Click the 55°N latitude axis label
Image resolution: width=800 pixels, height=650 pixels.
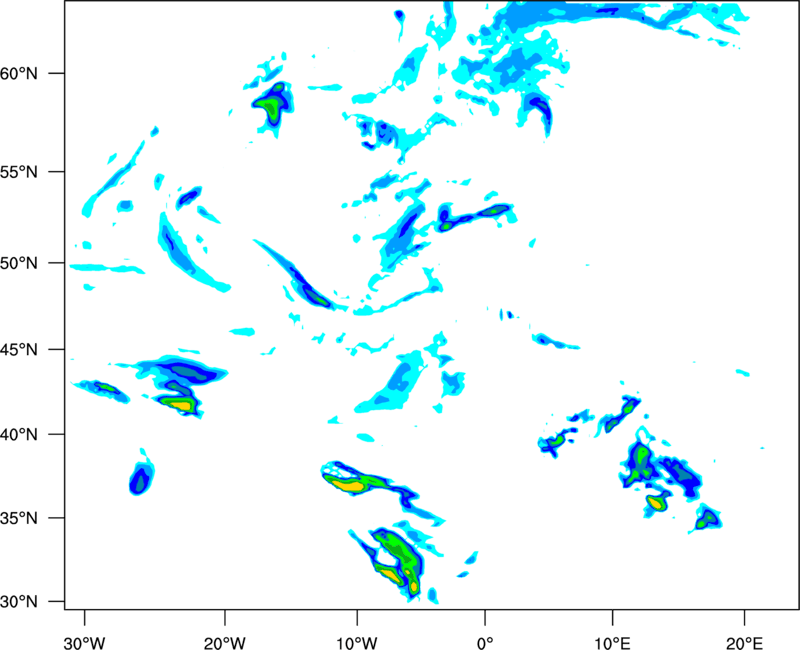(x=19, y=172)
